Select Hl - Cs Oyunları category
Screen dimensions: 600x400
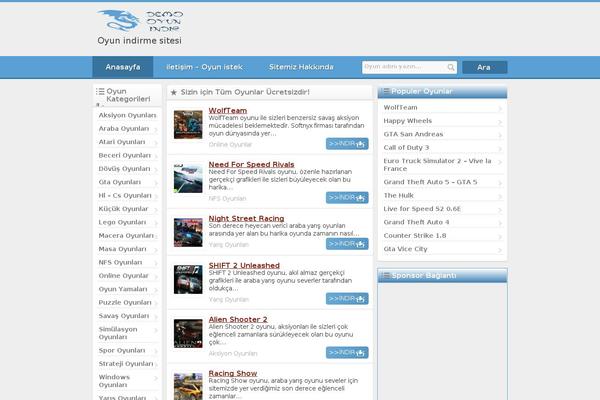(127, 196)
